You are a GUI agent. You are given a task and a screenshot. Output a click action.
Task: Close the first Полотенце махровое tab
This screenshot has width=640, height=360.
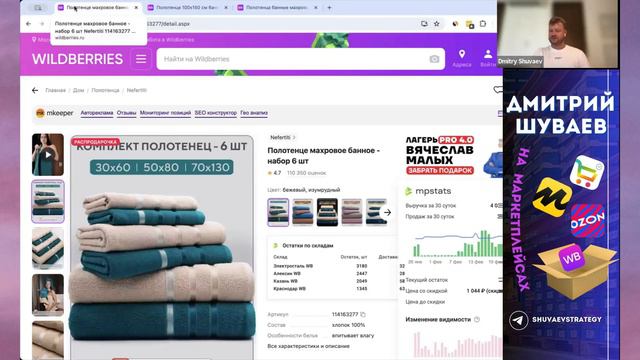(136, 7)
